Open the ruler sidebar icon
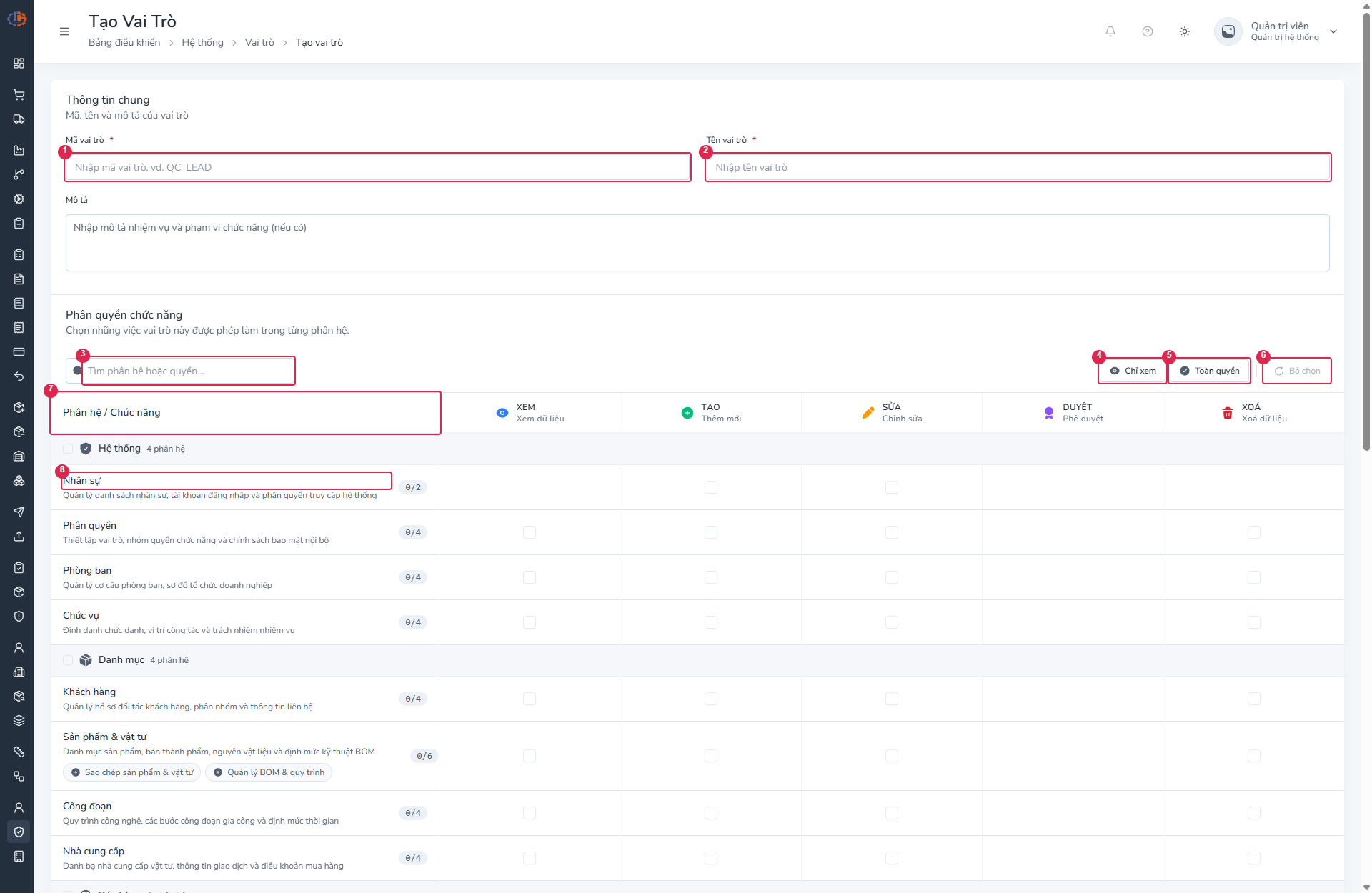The image size is (1372, 893). click(19, 752)
